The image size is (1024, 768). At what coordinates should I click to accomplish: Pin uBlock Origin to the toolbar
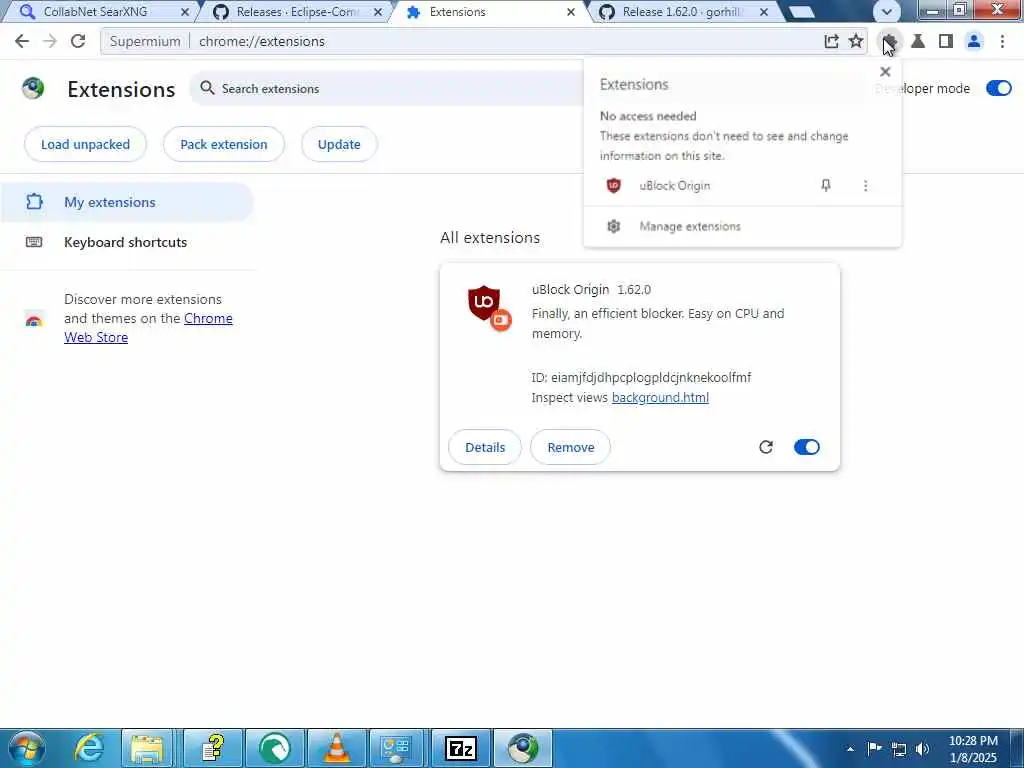click(x=825, y=185)
